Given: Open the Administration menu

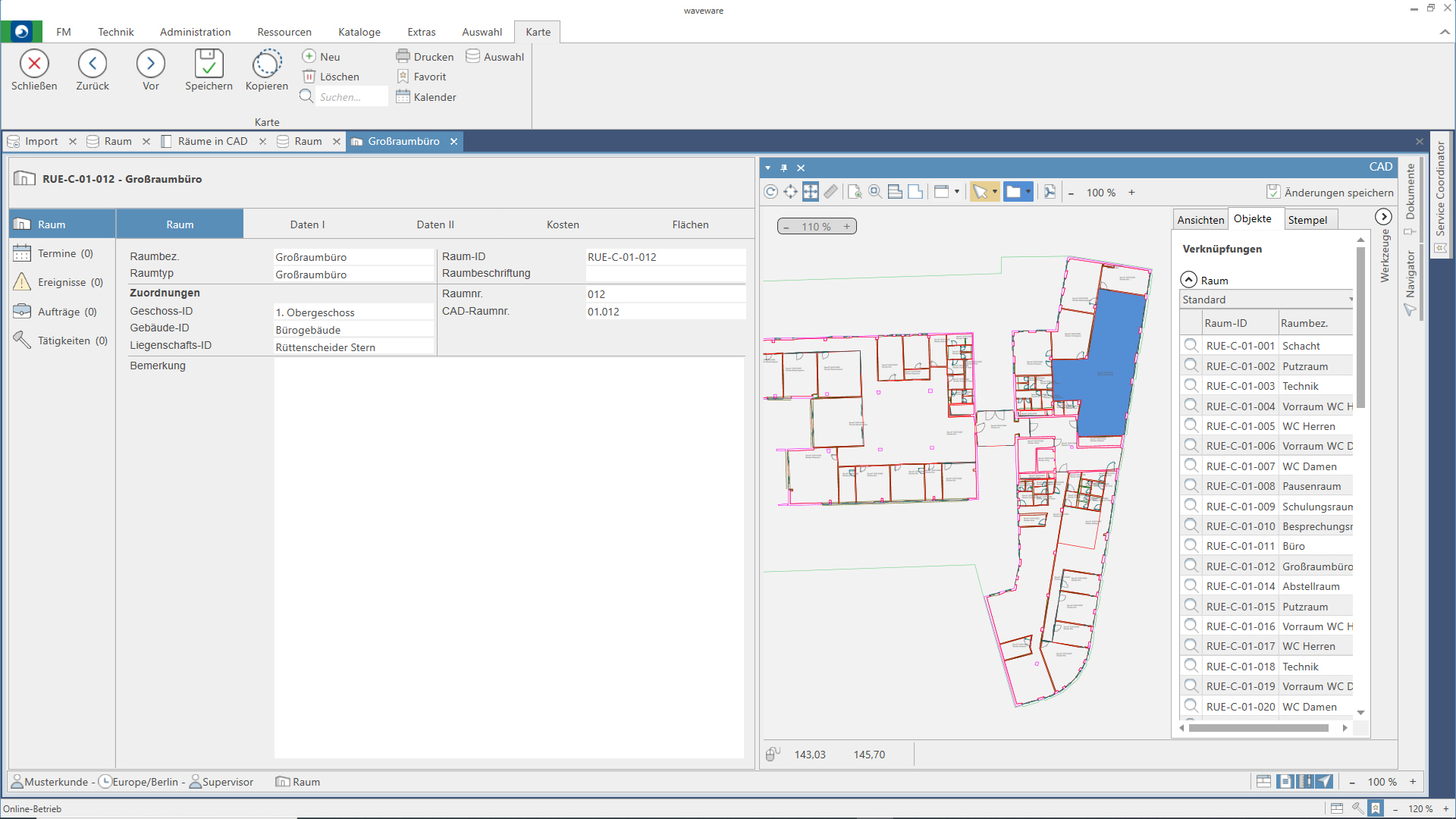Looking at the screenshot, I should [x=195, y=32].
